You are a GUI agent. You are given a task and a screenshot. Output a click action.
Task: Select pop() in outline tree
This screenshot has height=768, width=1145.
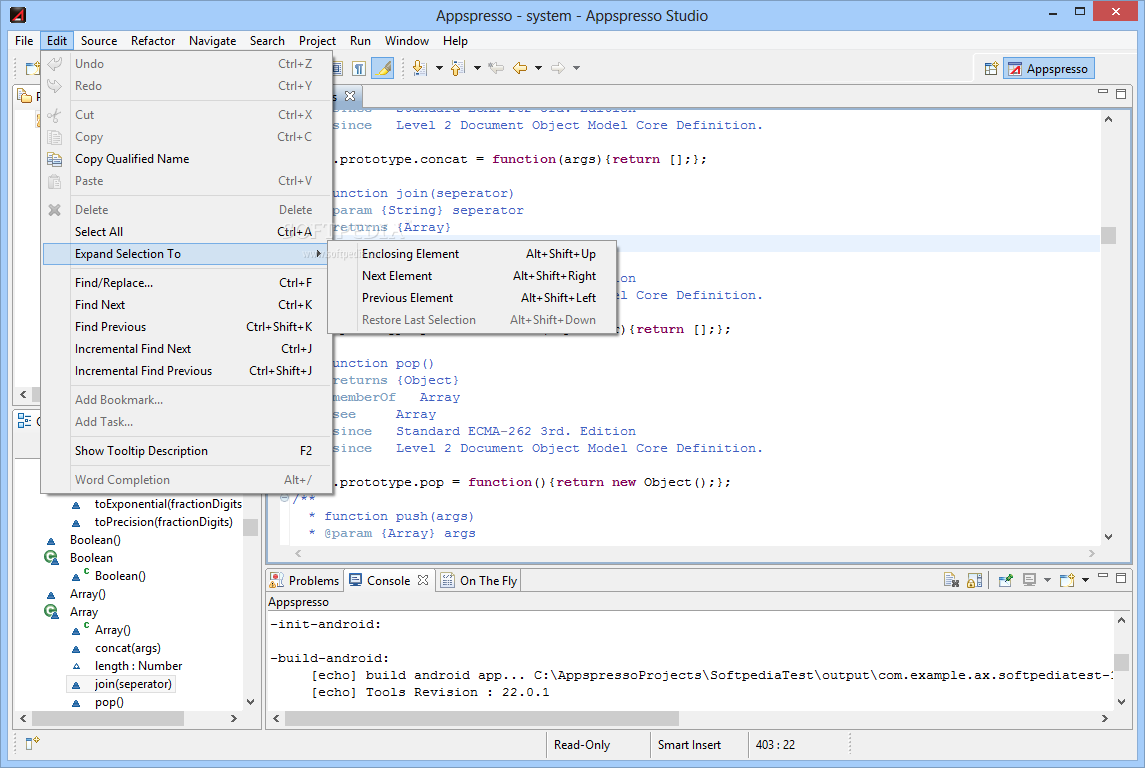point(110,702)
